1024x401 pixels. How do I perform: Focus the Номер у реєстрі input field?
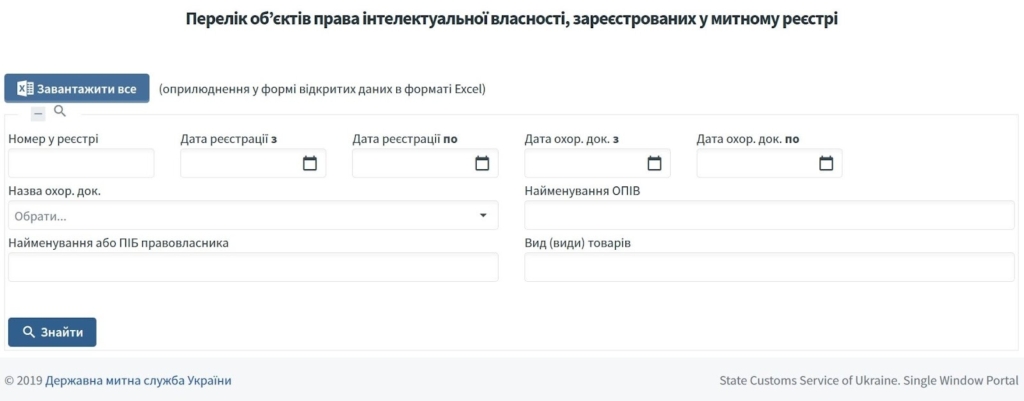point(81,163)
